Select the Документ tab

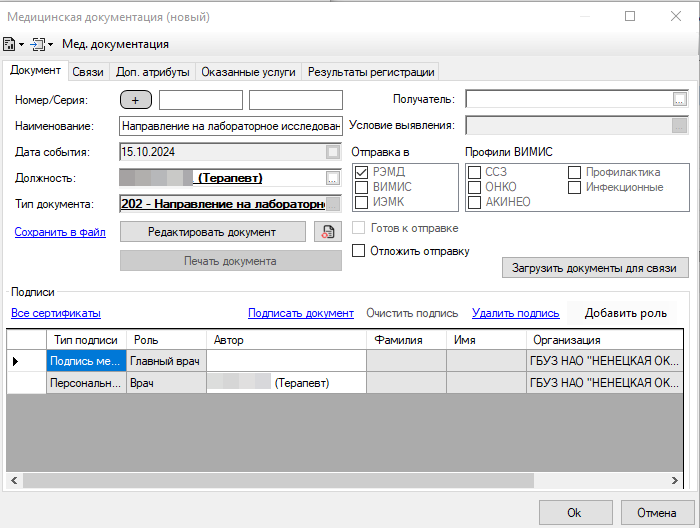pyautogui.click(x=35, y=71)
